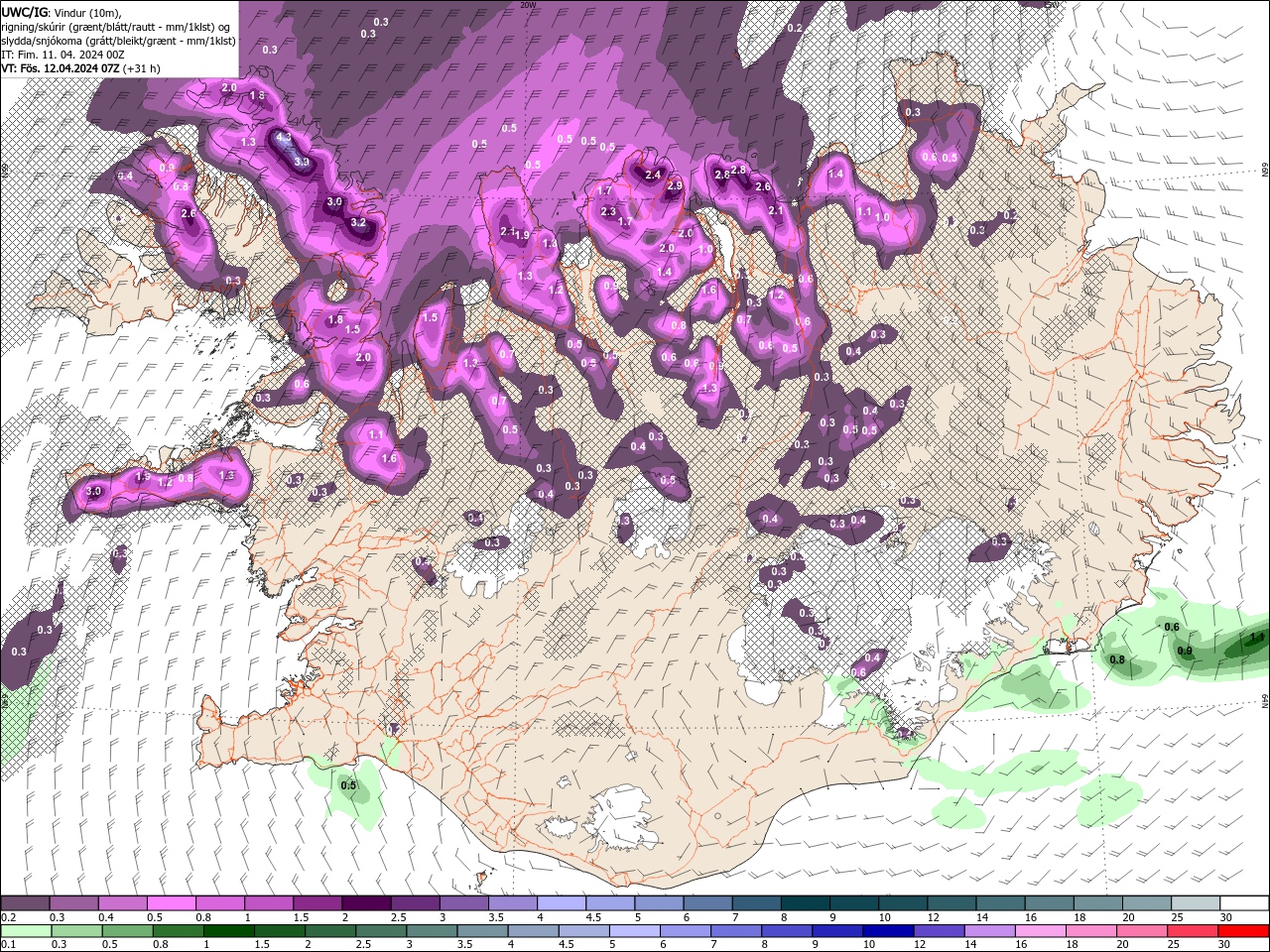Click the lavender snow-scale swatch labeled 4

(560, 903)
